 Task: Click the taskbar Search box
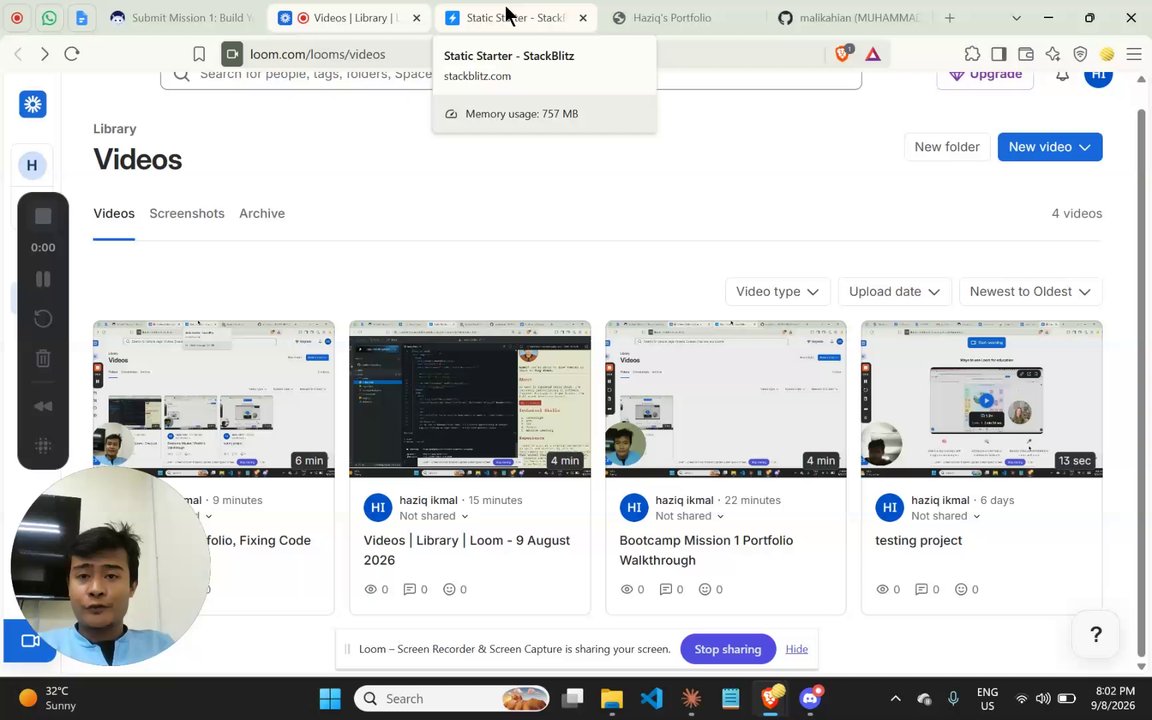pyautogui.click(x=451, y=699)
